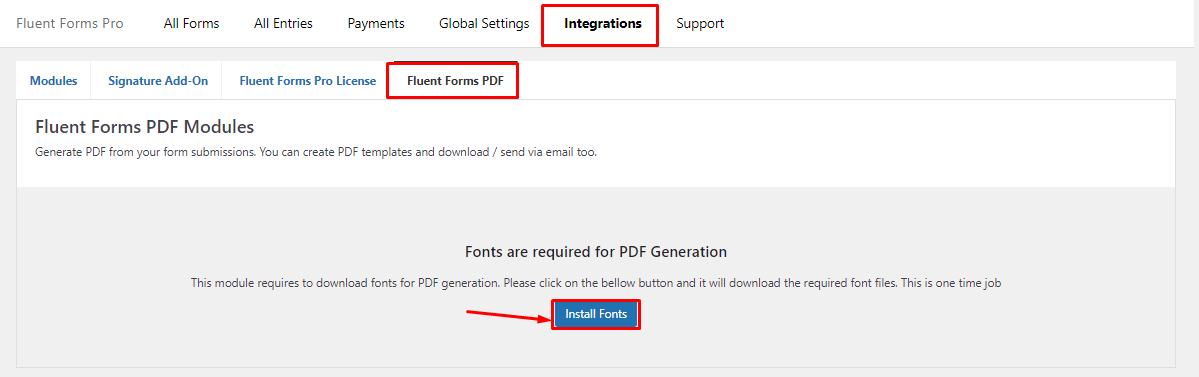Click the gray panel area above the fonts heading
The width and height of the screenshot is (1199, 377).
[596, 214]
